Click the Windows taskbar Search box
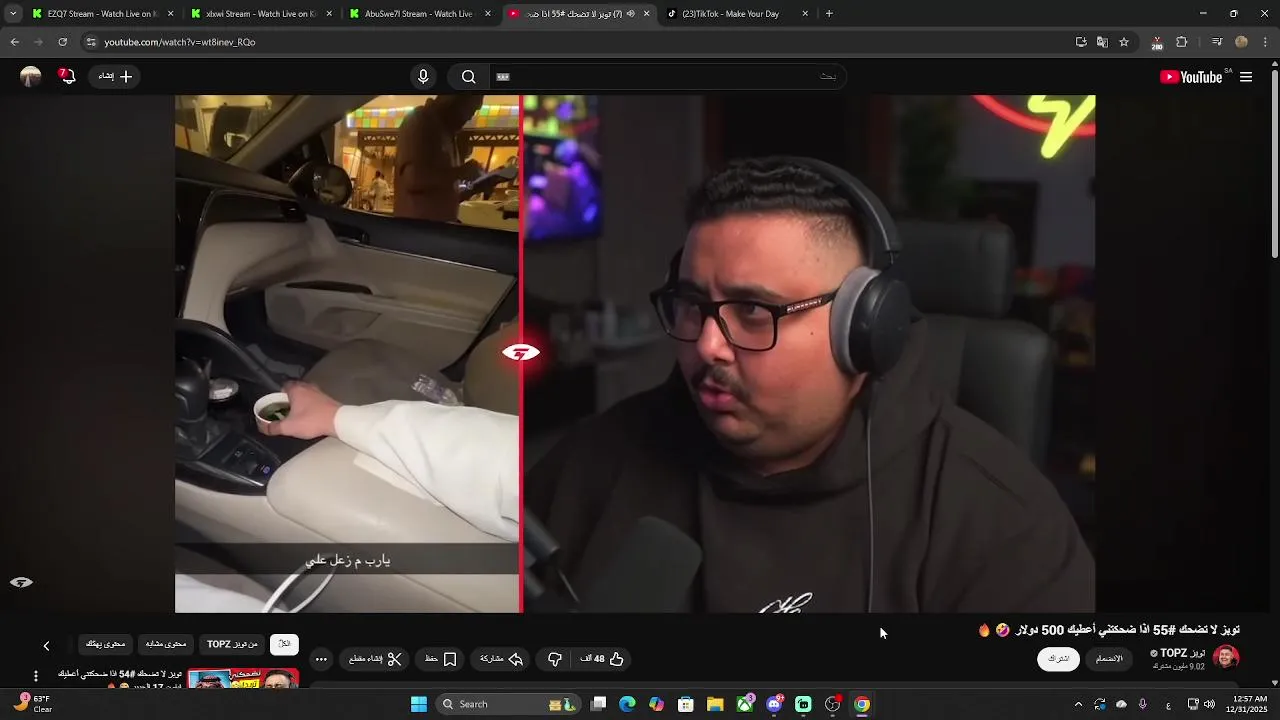1280x720 pixels. click(507, 704)
